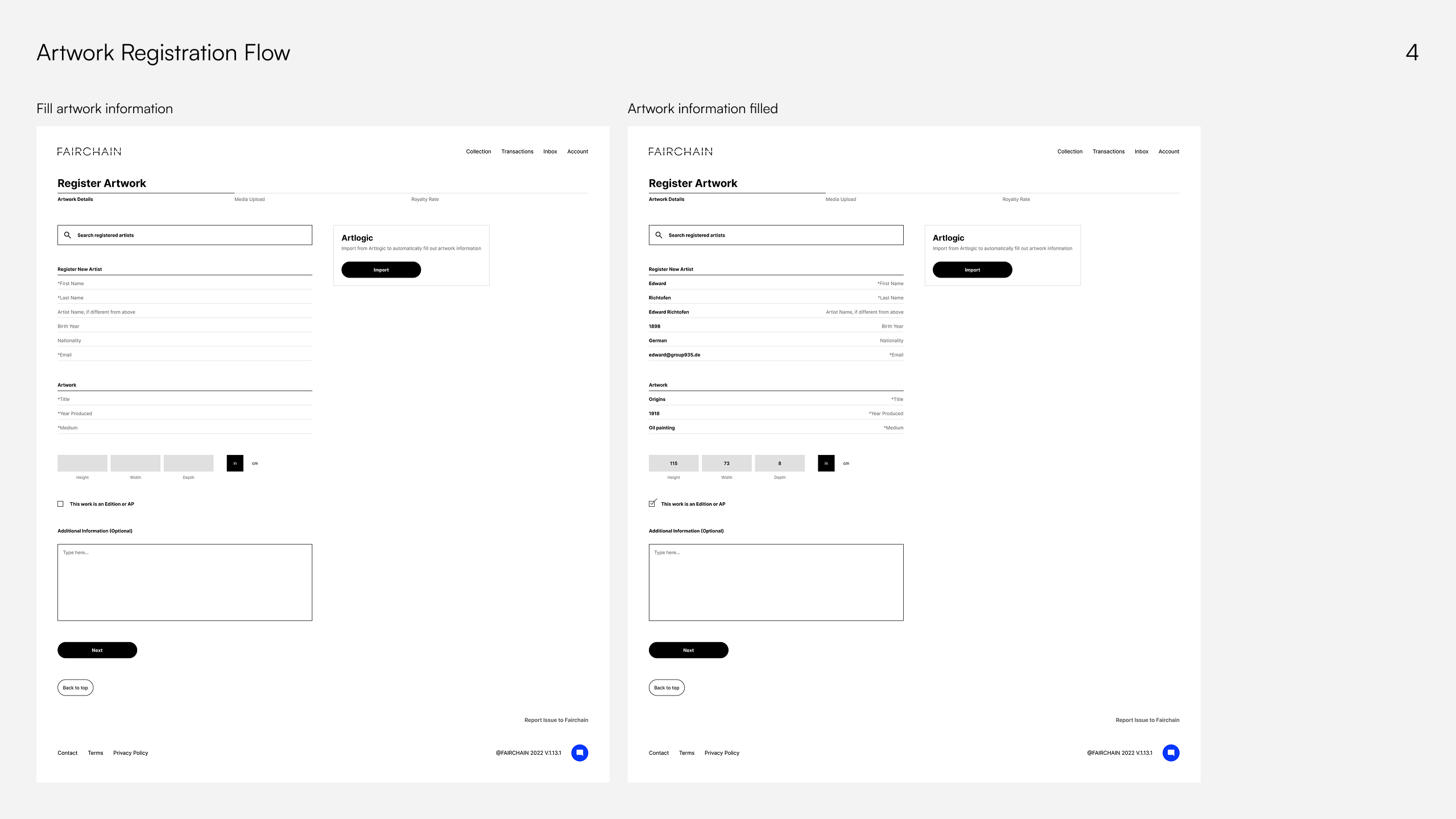Click the Additional Information text area on left
This screenshot has width=1456, height=819.
pos(184,582)
